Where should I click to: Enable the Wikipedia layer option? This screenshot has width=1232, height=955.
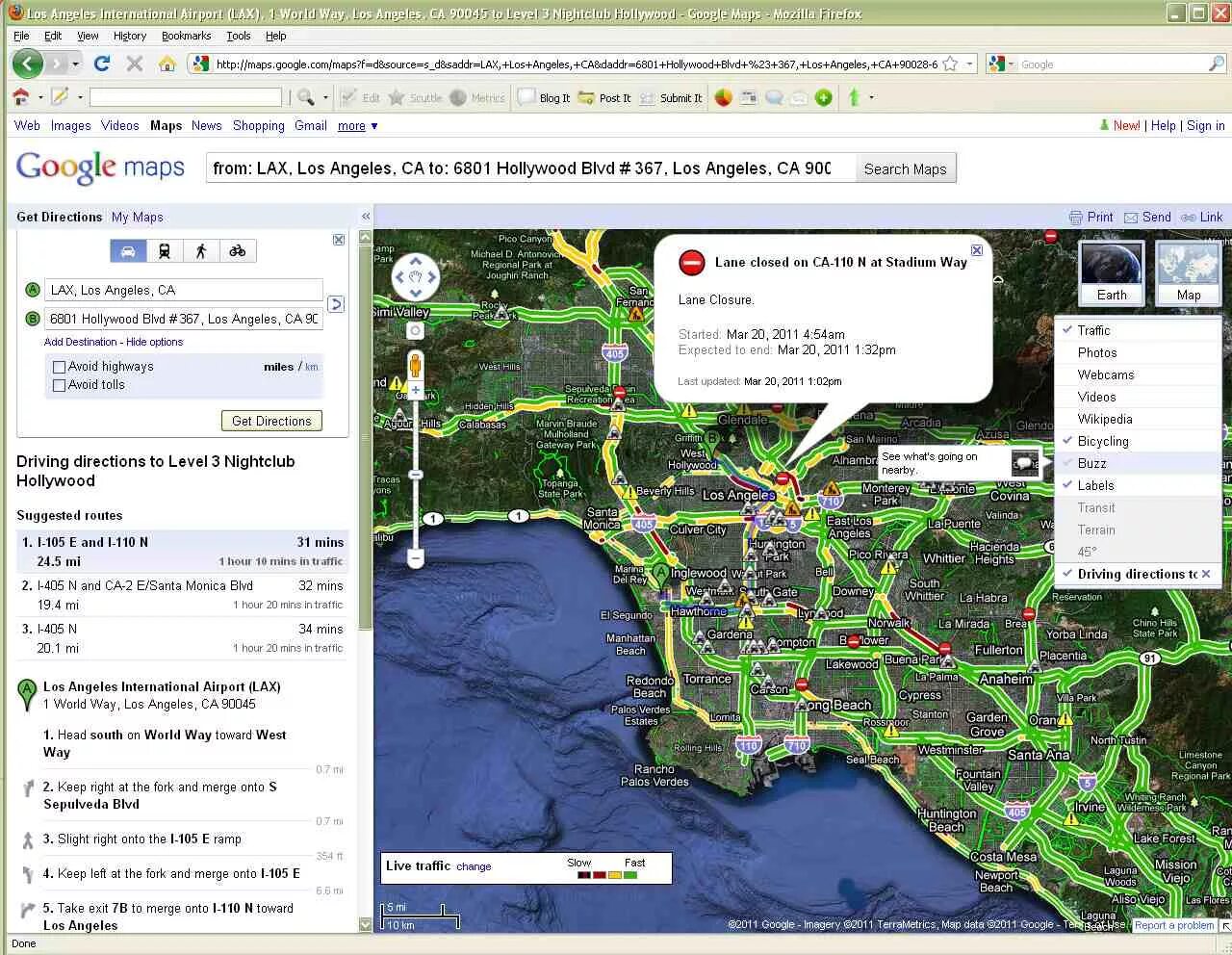pos(1138,419)
